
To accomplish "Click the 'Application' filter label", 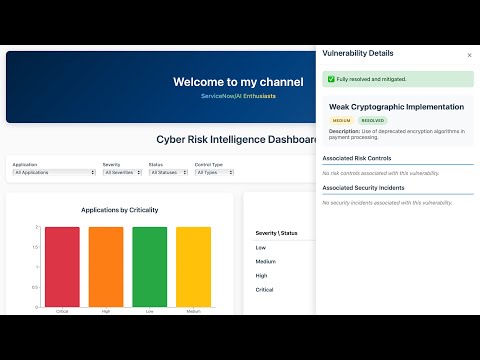I will pos(25,165).
